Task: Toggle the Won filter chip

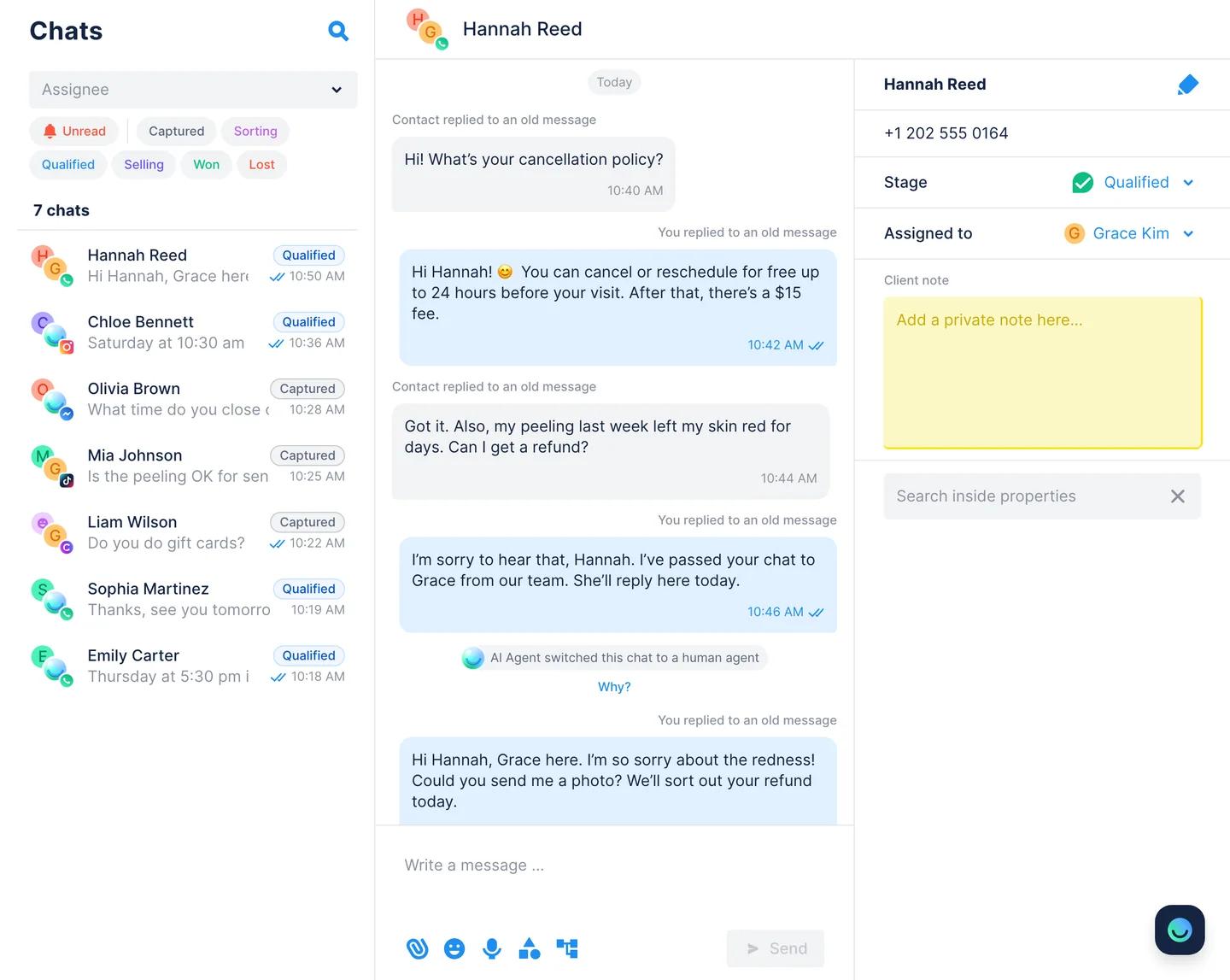Action: pyautogui.click(x=206, y=164)
